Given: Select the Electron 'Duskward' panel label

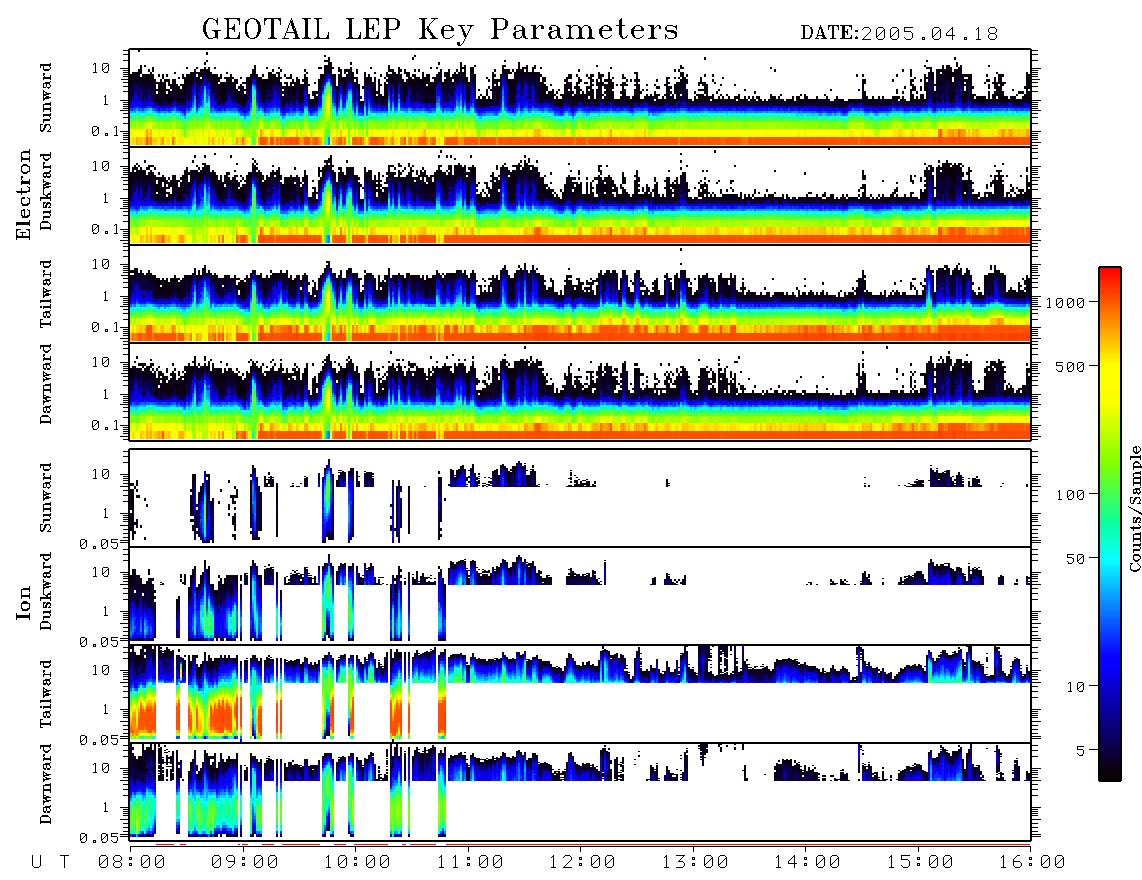Looking at the screenshot, I should point(46,191).
